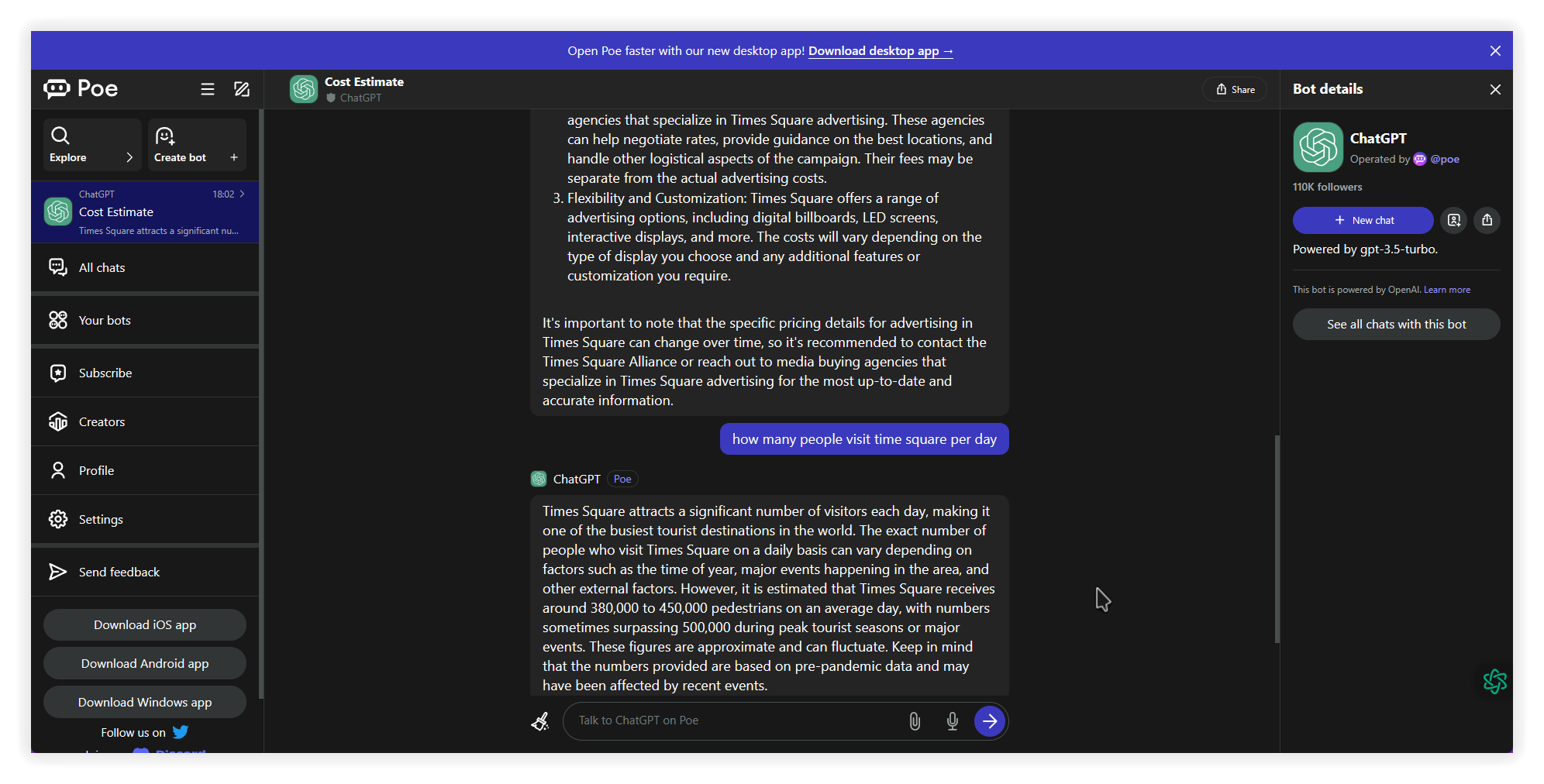Image resolution: width=1544 pixels, height=784 pixels.
Task: Click the Create bot tile
Action: coord(197,145)
